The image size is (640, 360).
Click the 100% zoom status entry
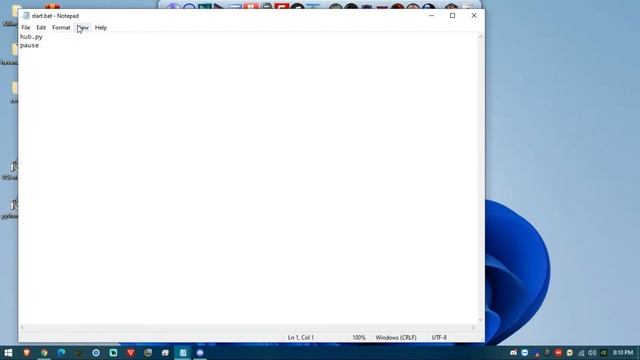tap(359, 338)
